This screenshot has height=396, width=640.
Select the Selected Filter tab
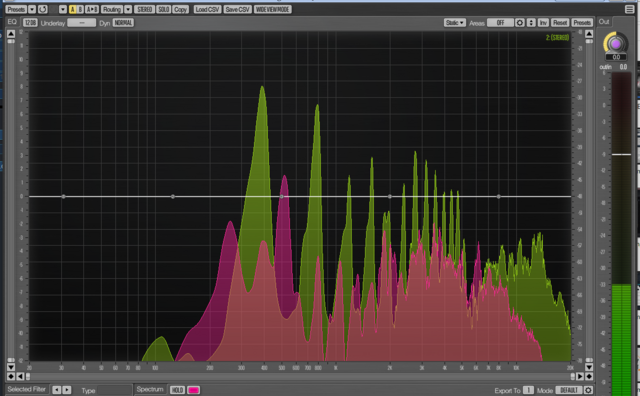(x=27, y=389)
